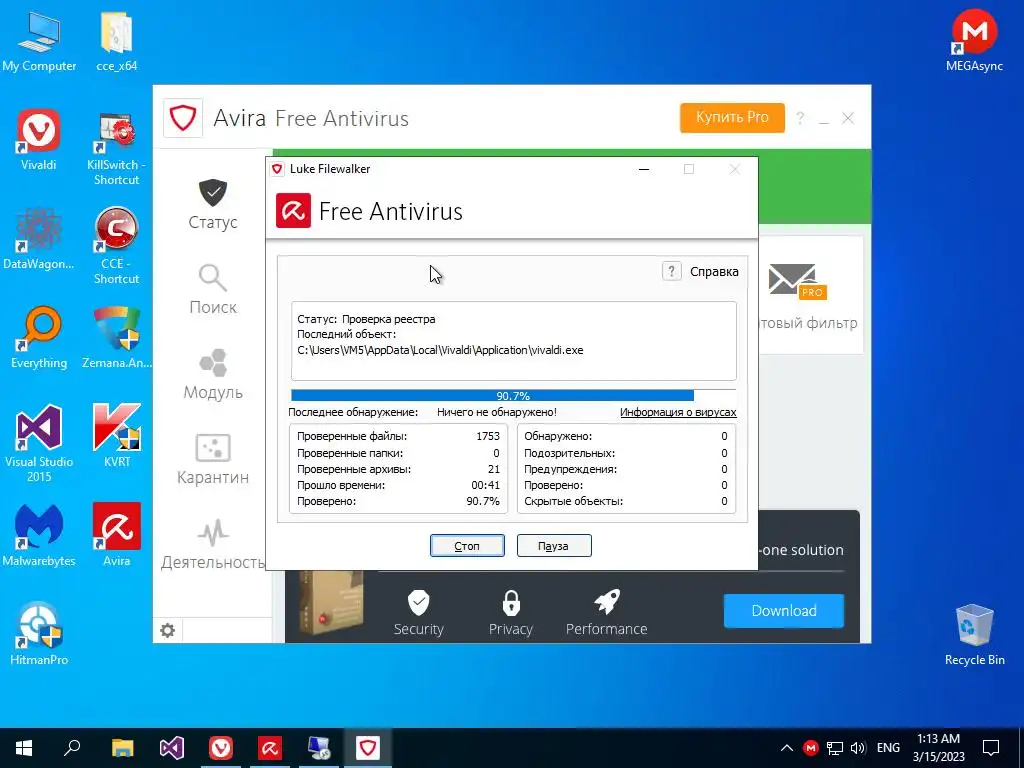Open the cce_x64 folder on desktop
The height and width of the screenshot is (768, 1024).
coord(116,42)
